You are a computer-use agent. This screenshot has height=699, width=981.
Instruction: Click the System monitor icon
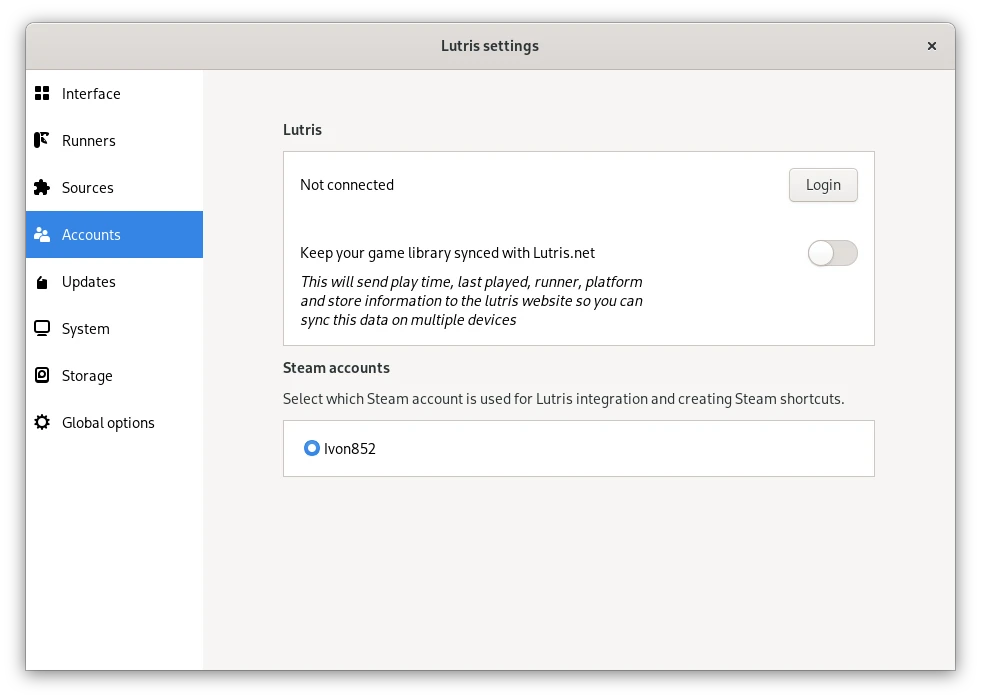(42, 329)
